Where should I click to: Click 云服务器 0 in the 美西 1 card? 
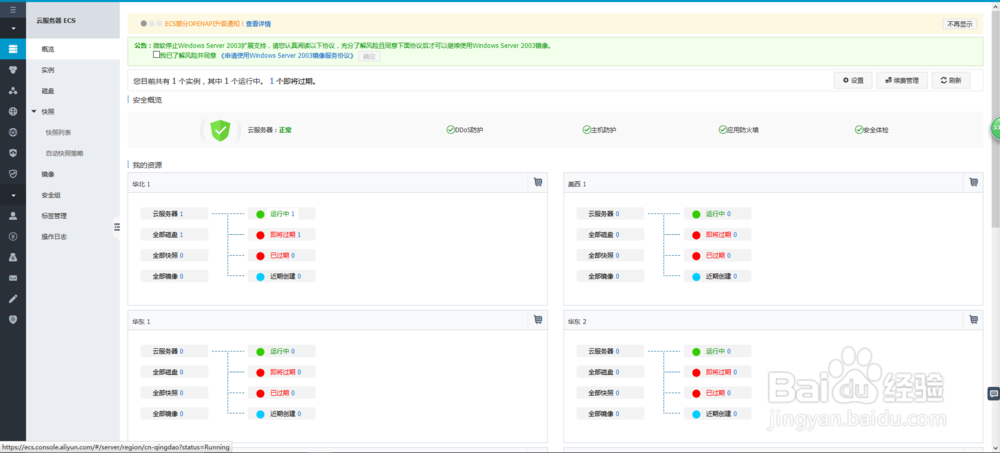610,214
